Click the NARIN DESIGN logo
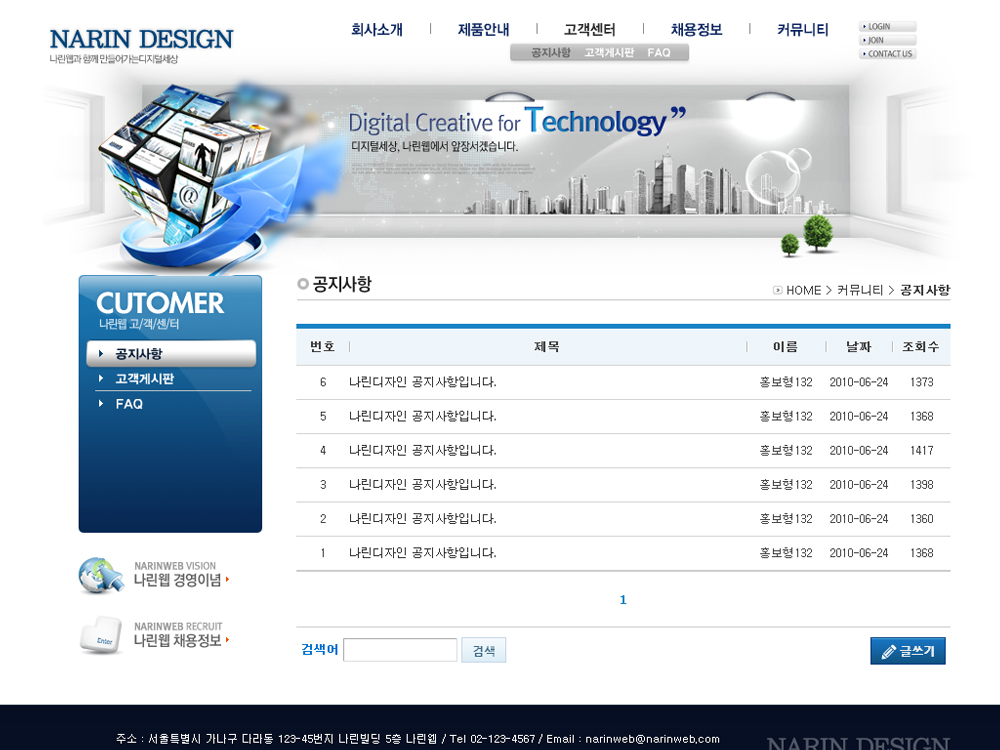Image resolution: width=1000 pixels, height=750 pixels. 141,40
